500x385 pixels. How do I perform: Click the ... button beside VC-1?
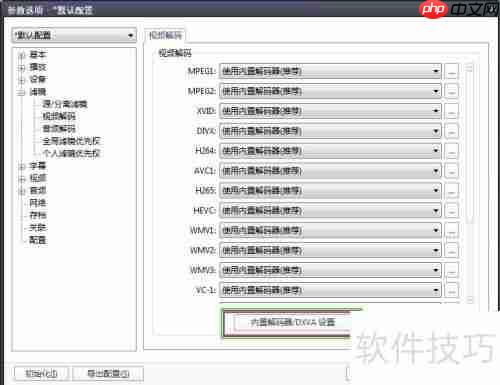click(x=451, y=290)
